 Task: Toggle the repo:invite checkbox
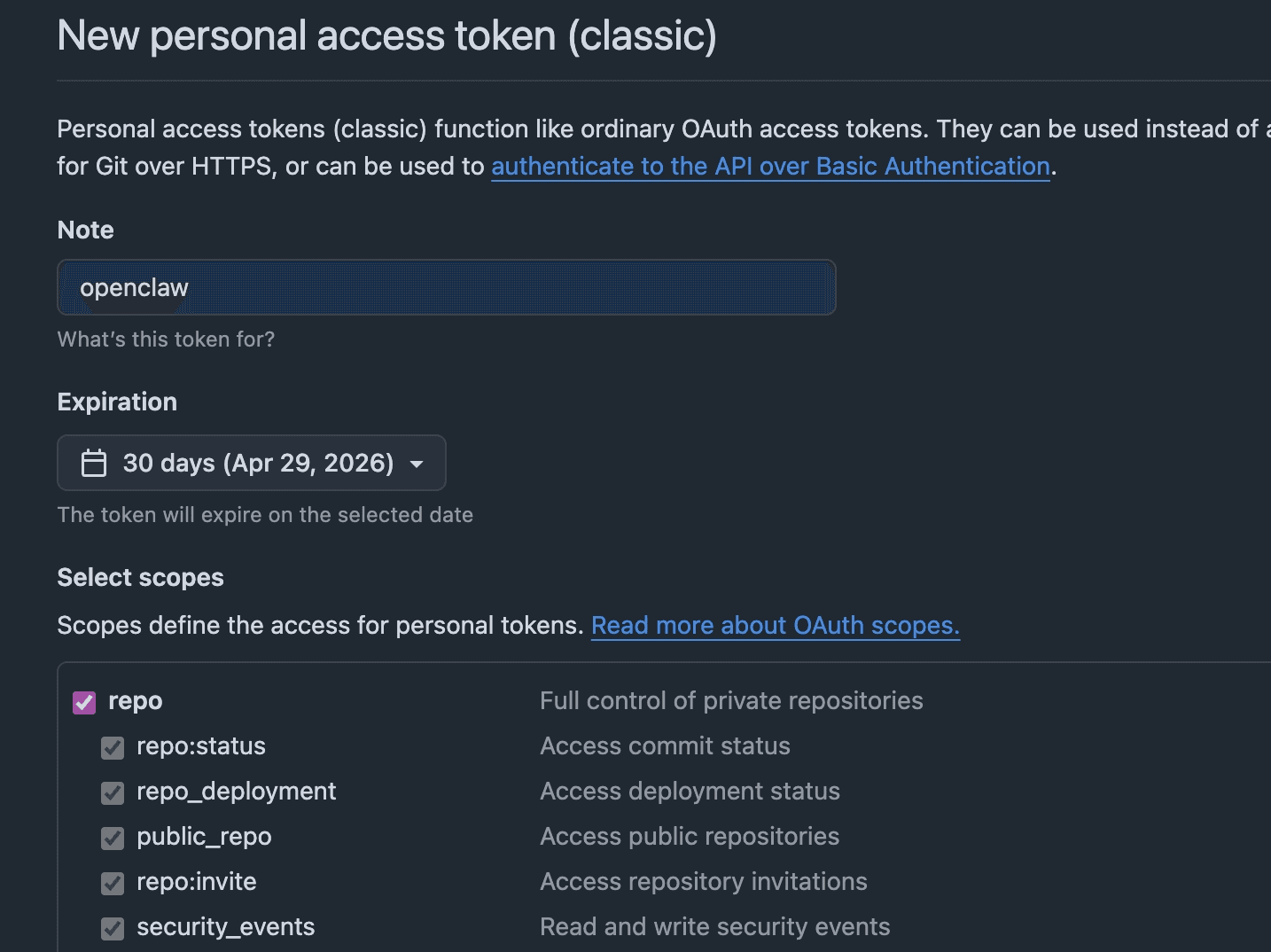coord(113,884)
